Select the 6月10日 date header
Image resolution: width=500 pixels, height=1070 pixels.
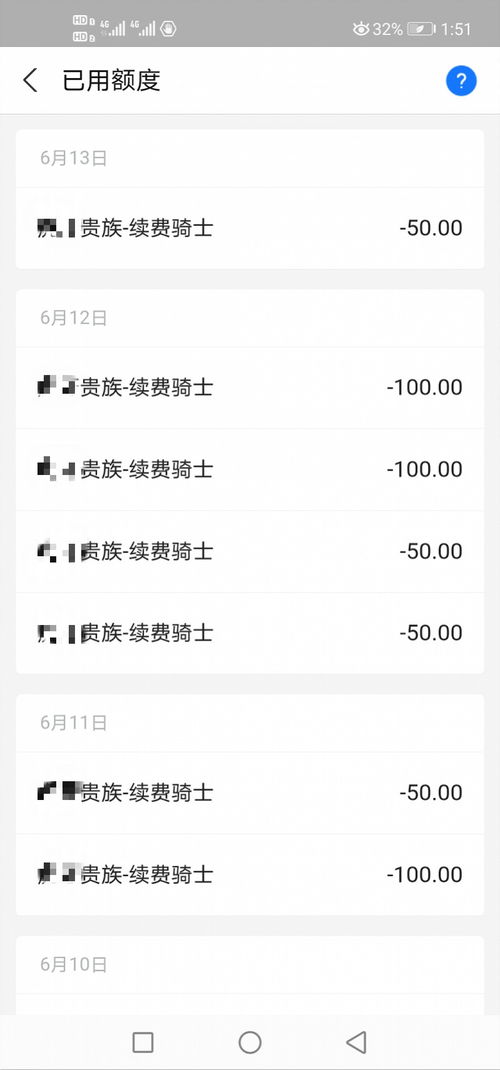(x=74, y=965)
